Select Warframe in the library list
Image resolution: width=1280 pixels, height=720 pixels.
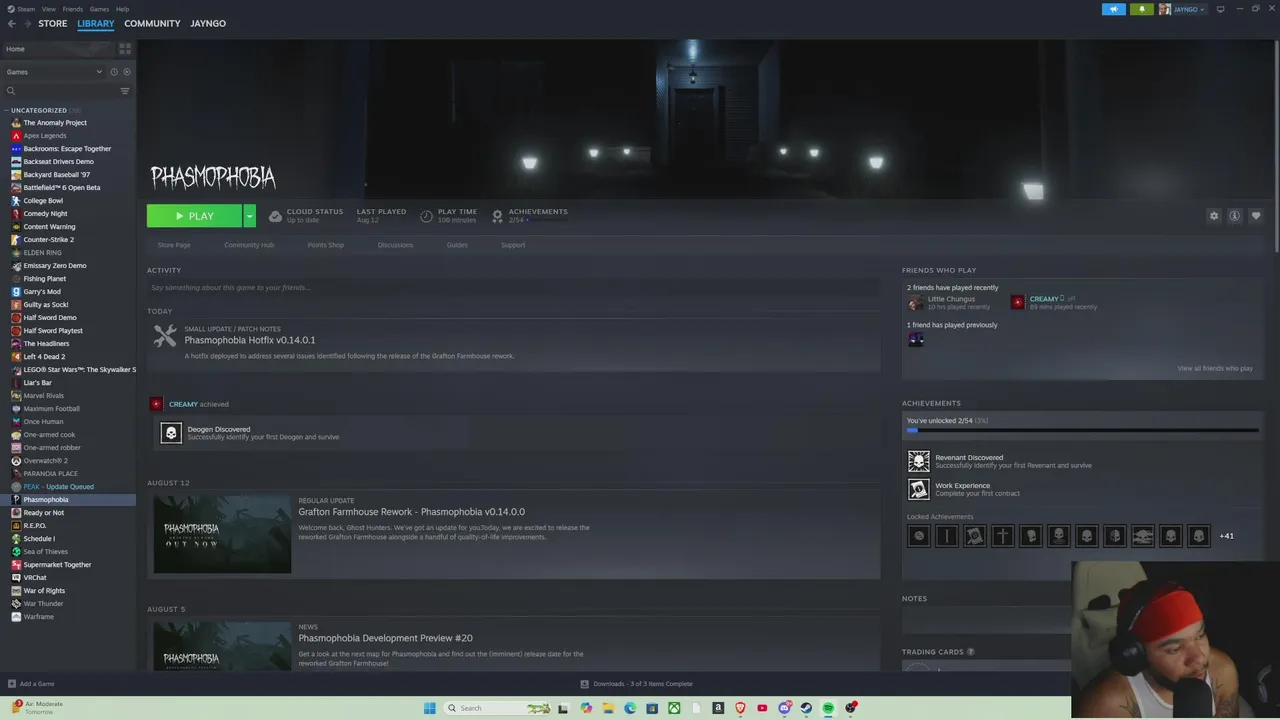[x=39, y=617]
